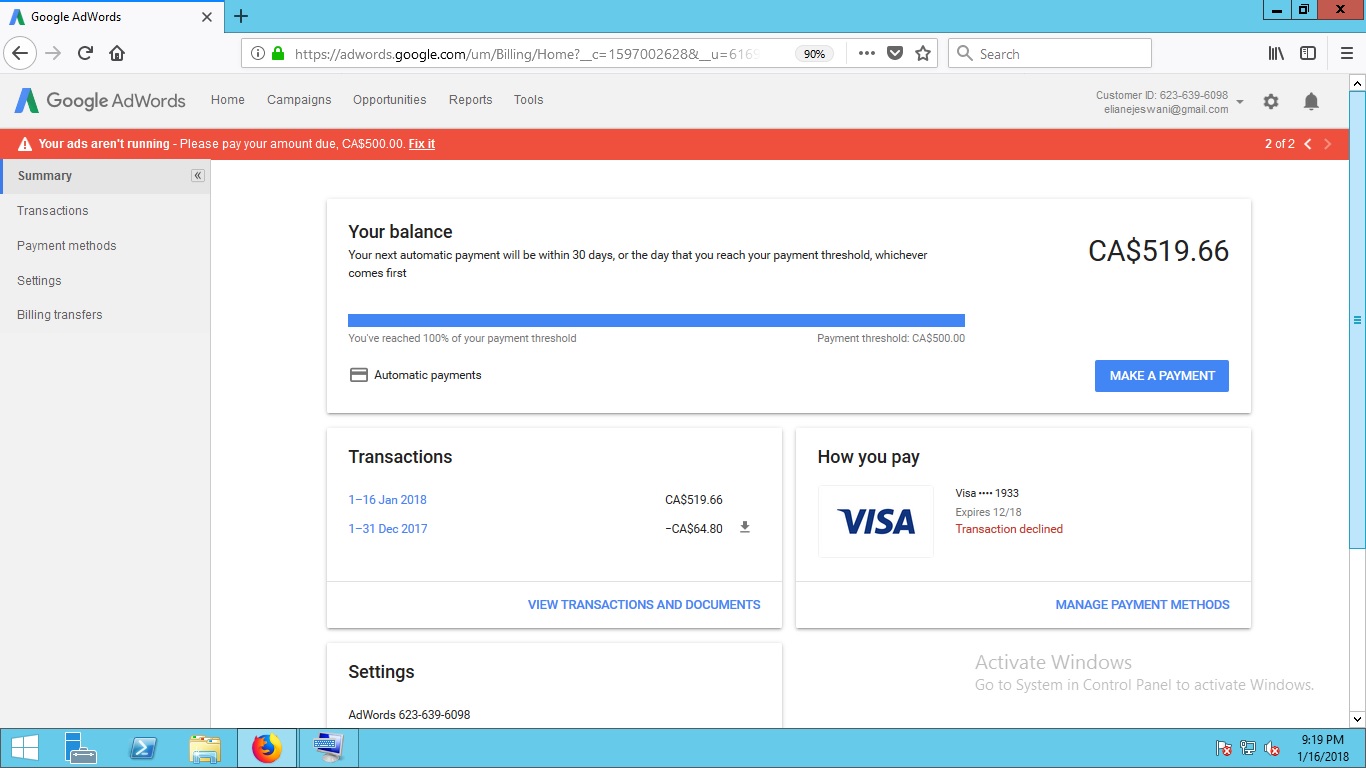1366x768 pixels.
Task: Click the Fix it link
Action: [422, 144]
